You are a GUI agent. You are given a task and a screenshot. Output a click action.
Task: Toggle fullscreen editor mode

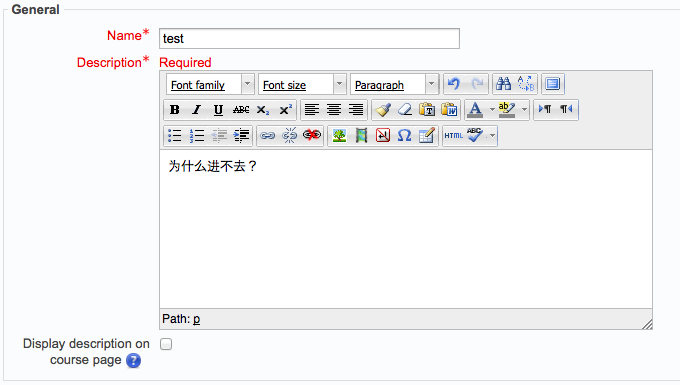[552, 84]
